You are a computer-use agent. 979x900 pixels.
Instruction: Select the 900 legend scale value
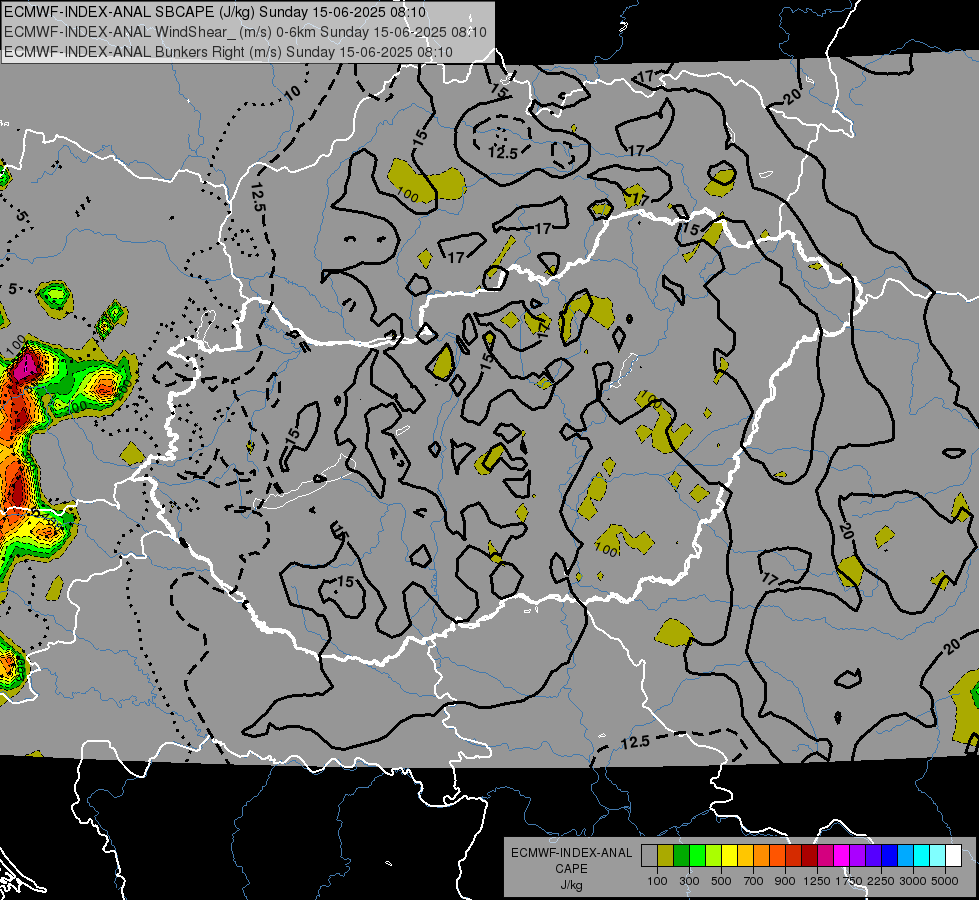pyautogui.click(x=785, y=881)
